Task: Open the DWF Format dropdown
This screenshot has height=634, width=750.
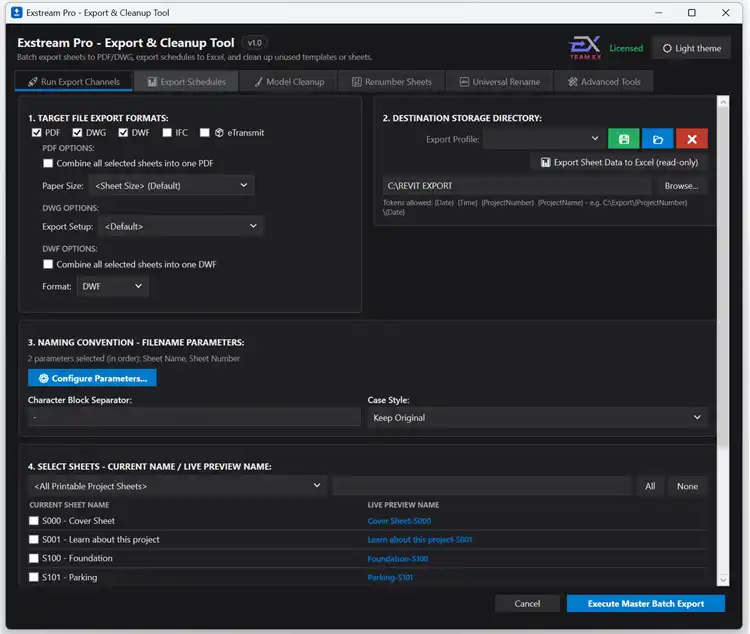Action: [112, 286]
